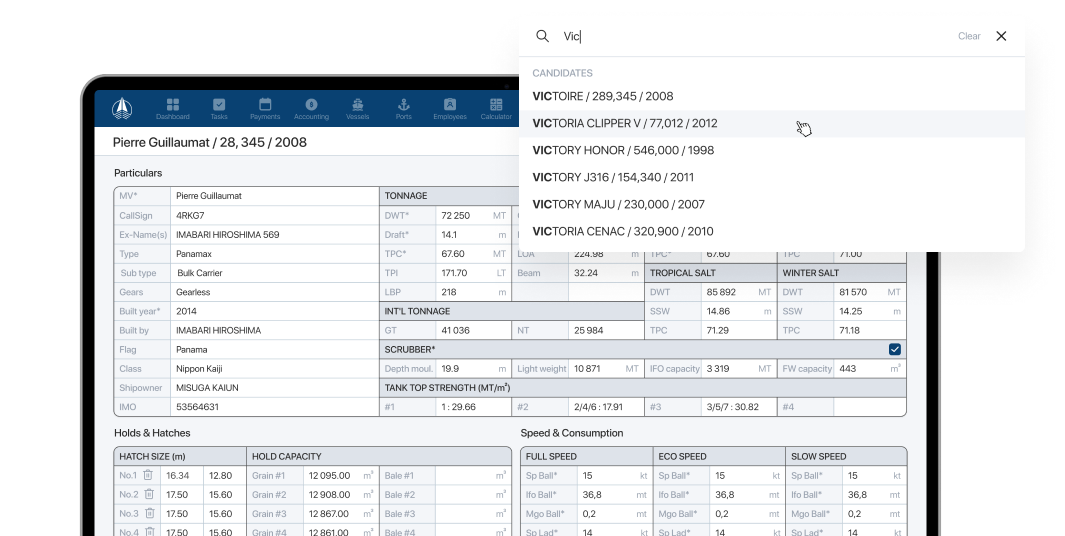
Task: Edit IFO capacity value 3 319
Action: coord(739,368)
